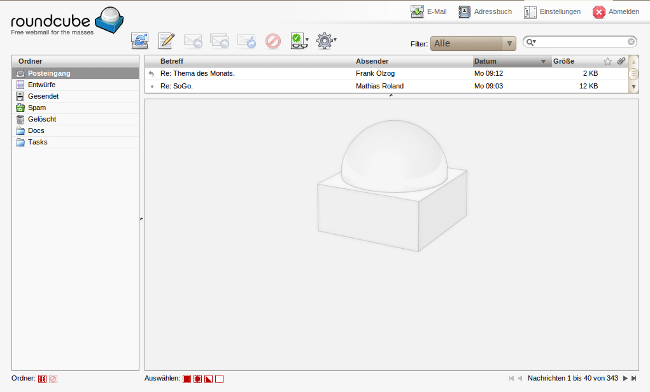The width and height of the screenshot is (650, 392).
Task: Click the attachment paperclip column header
Action: click(621, 61)
